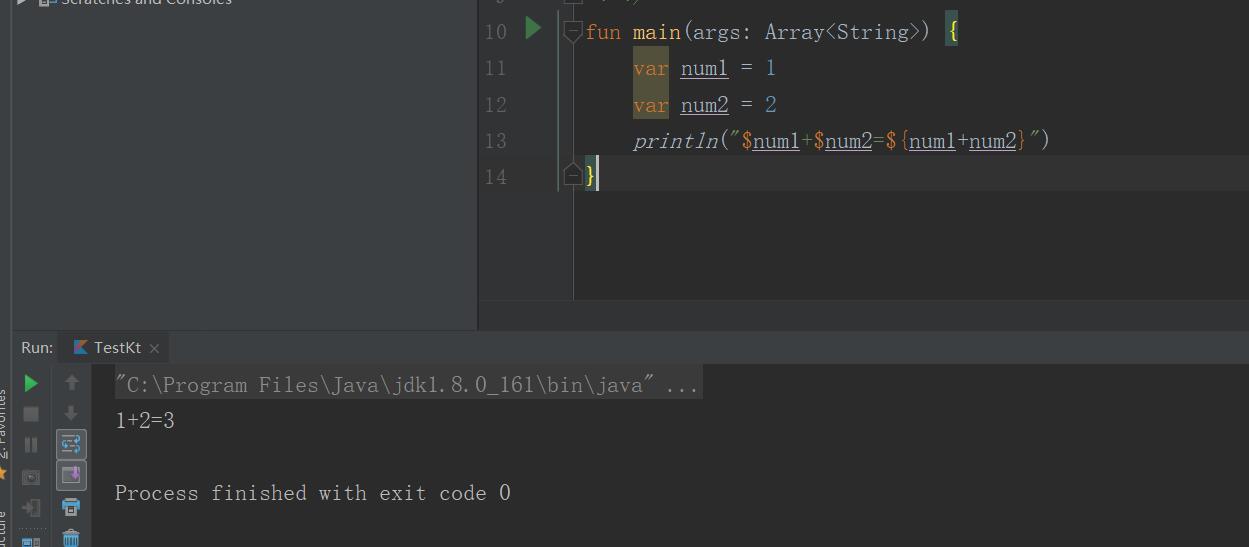Rerun TestKt with the green play button
This screenshot has width=1249, height=547.
pos(31,383)
